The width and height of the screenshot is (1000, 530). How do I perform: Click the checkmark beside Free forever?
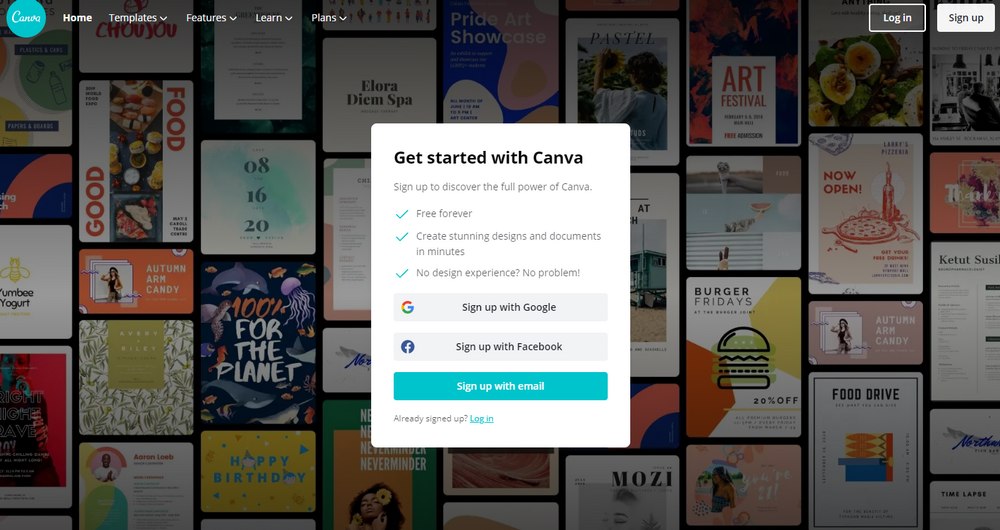tap(402, 214)
